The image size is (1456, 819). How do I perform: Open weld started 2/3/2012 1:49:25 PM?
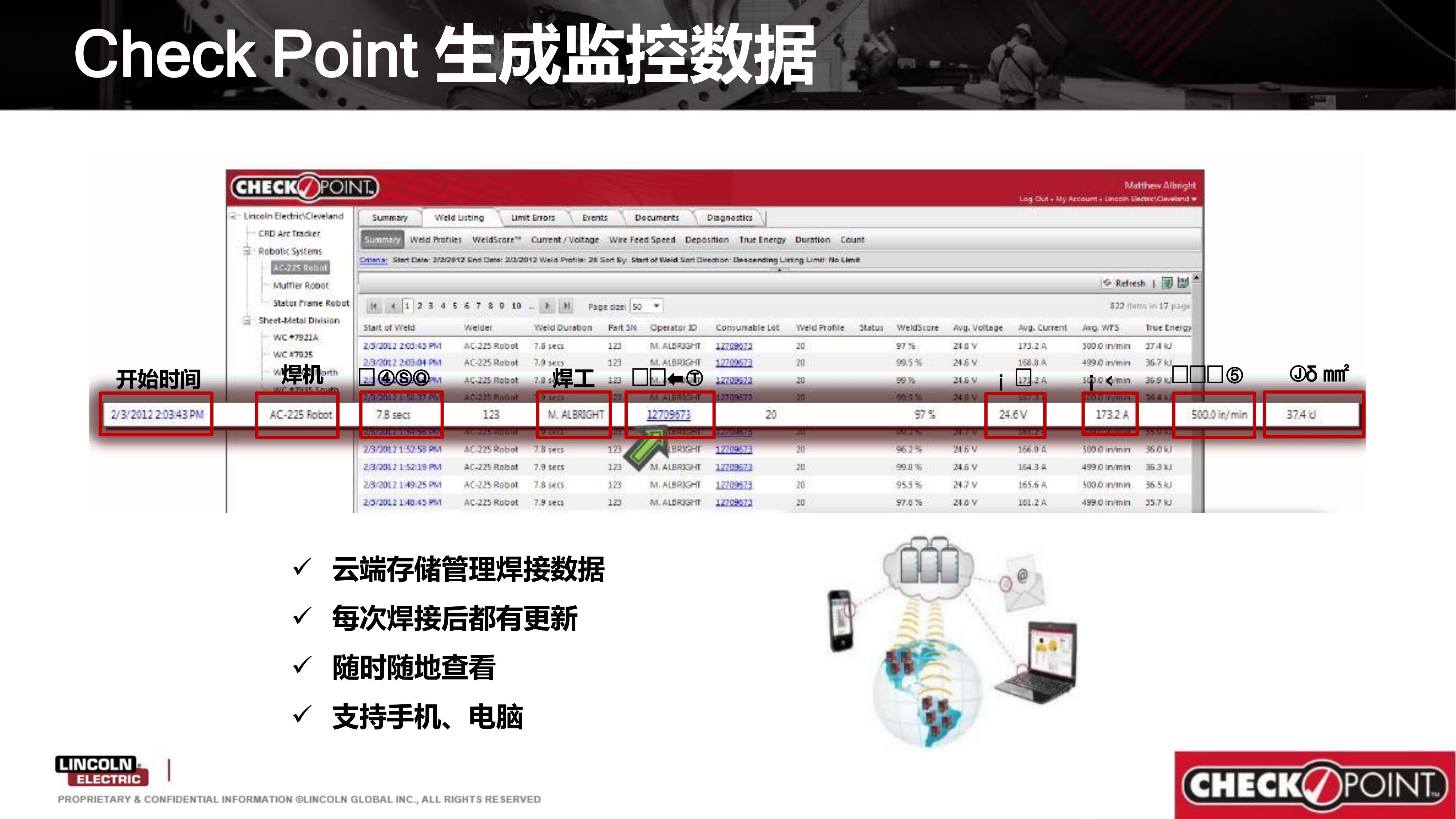tap(402, 485)
